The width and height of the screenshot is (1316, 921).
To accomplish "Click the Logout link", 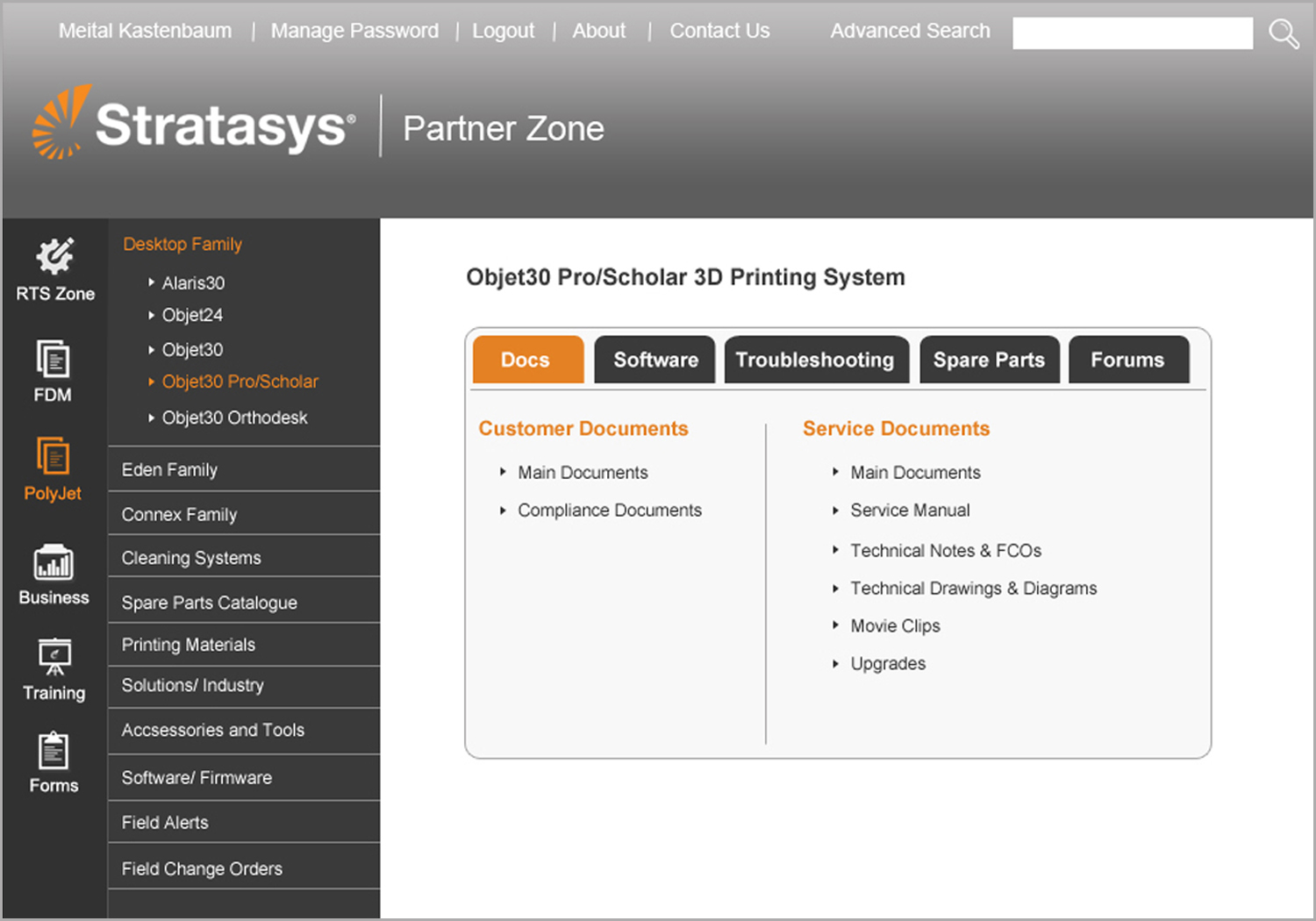I will pos(503,31).
